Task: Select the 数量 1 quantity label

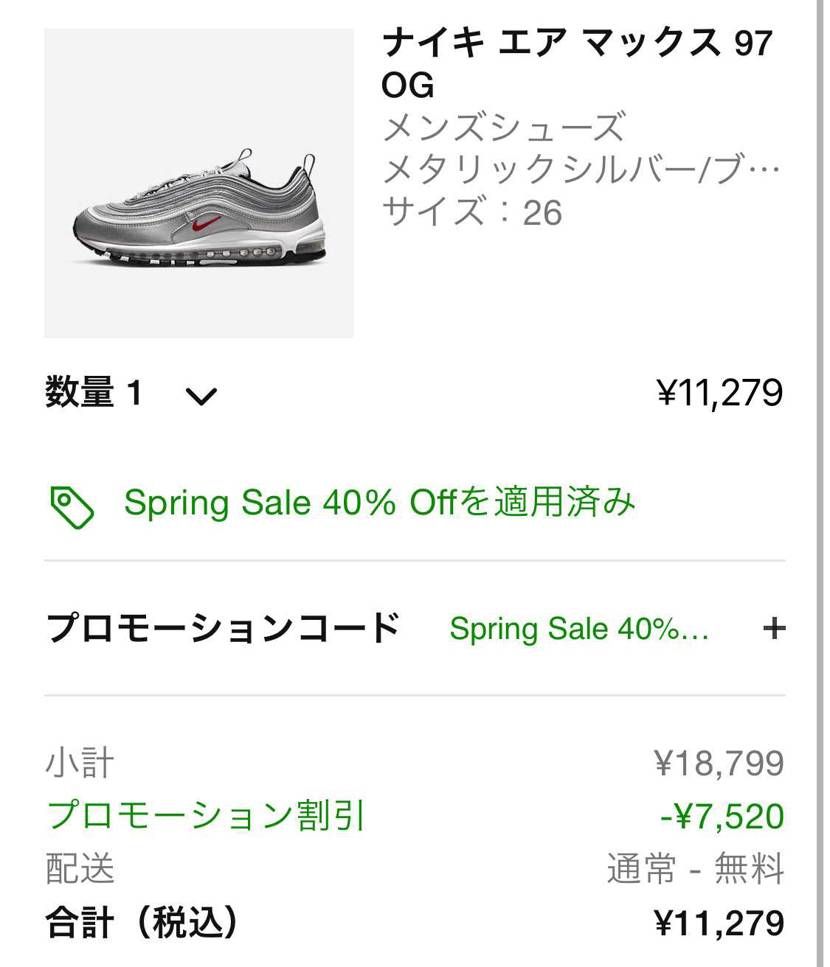Action: click(x=94, y=392)
